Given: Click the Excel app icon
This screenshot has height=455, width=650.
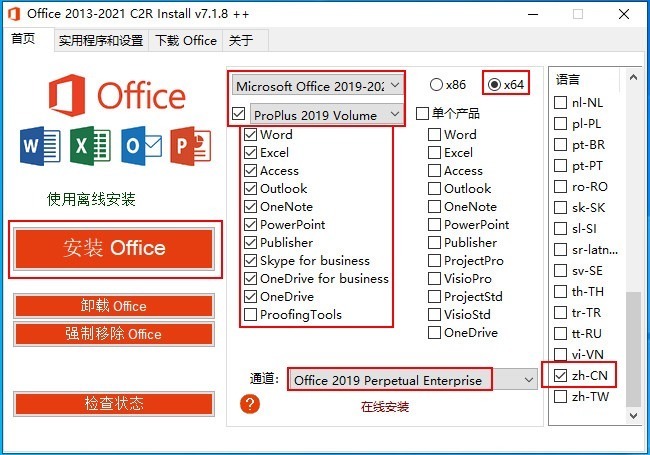Looking at the screenshot, I should (x=89, y=146).
